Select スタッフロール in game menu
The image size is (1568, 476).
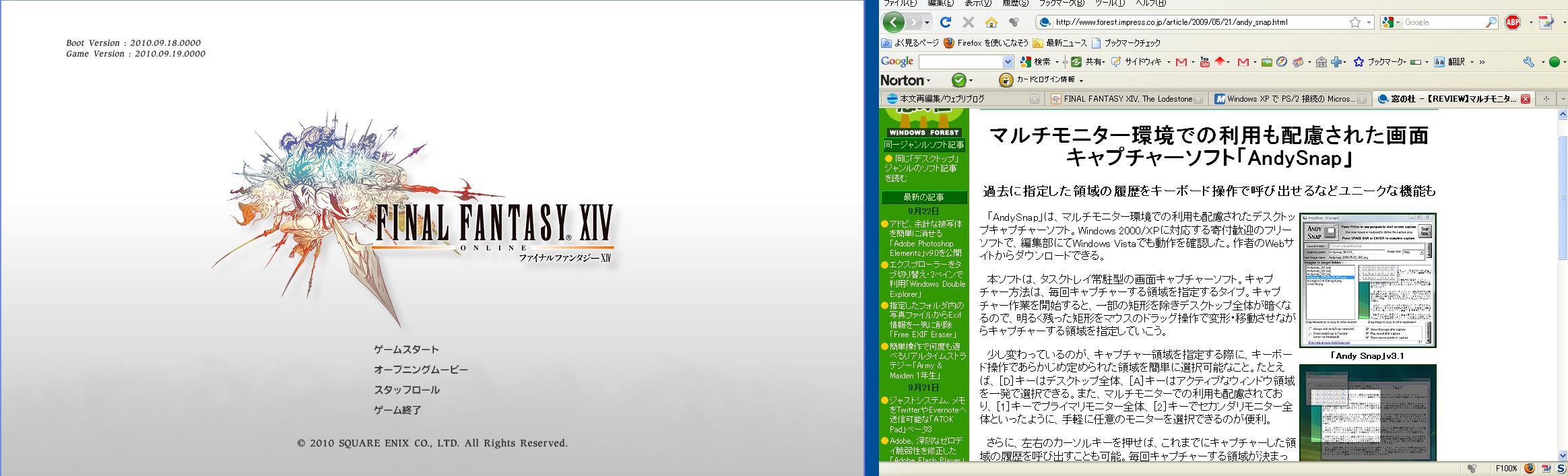[406, 390]
